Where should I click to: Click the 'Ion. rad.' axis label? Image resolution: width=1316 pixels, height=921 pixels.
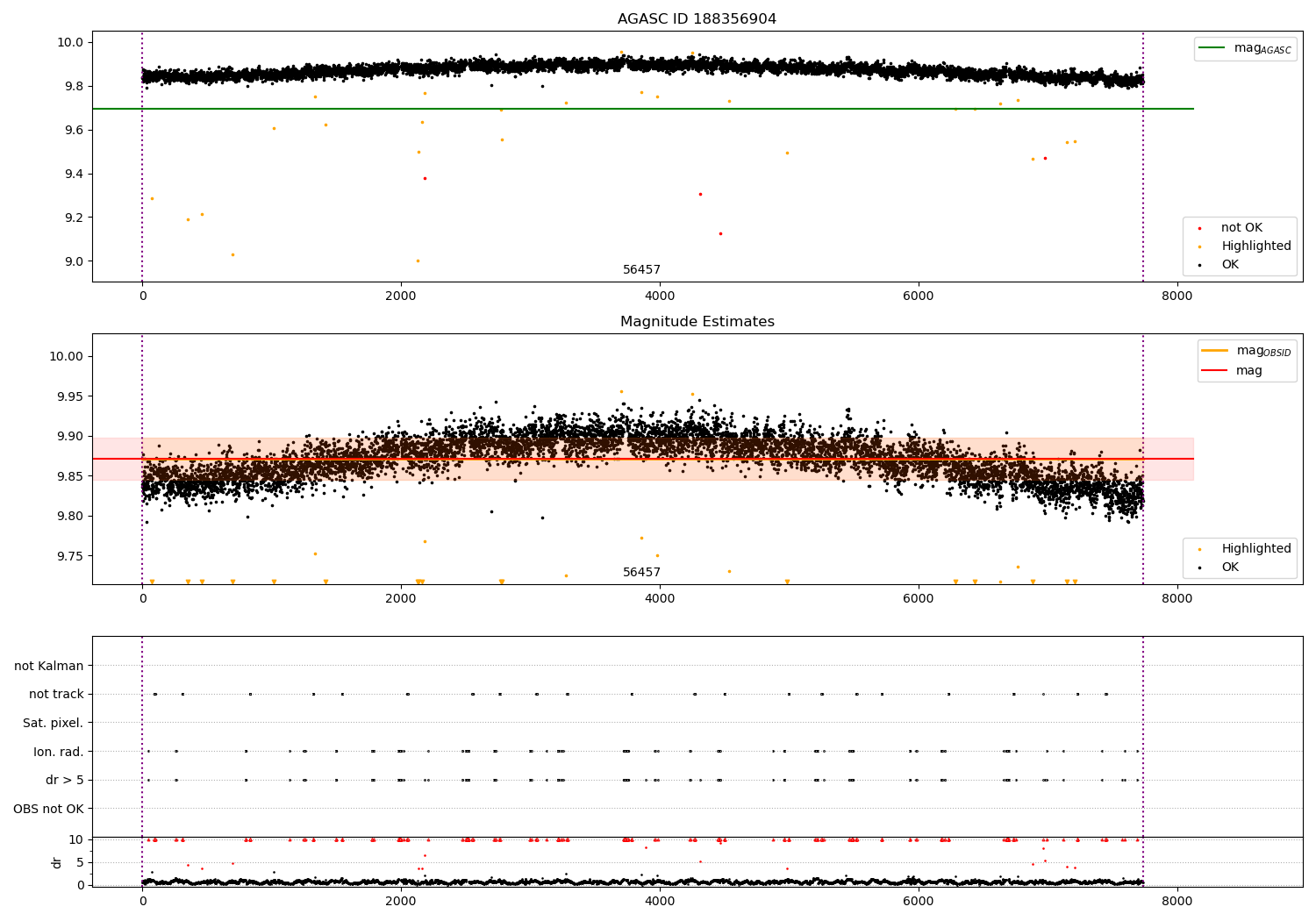point(59,752)
